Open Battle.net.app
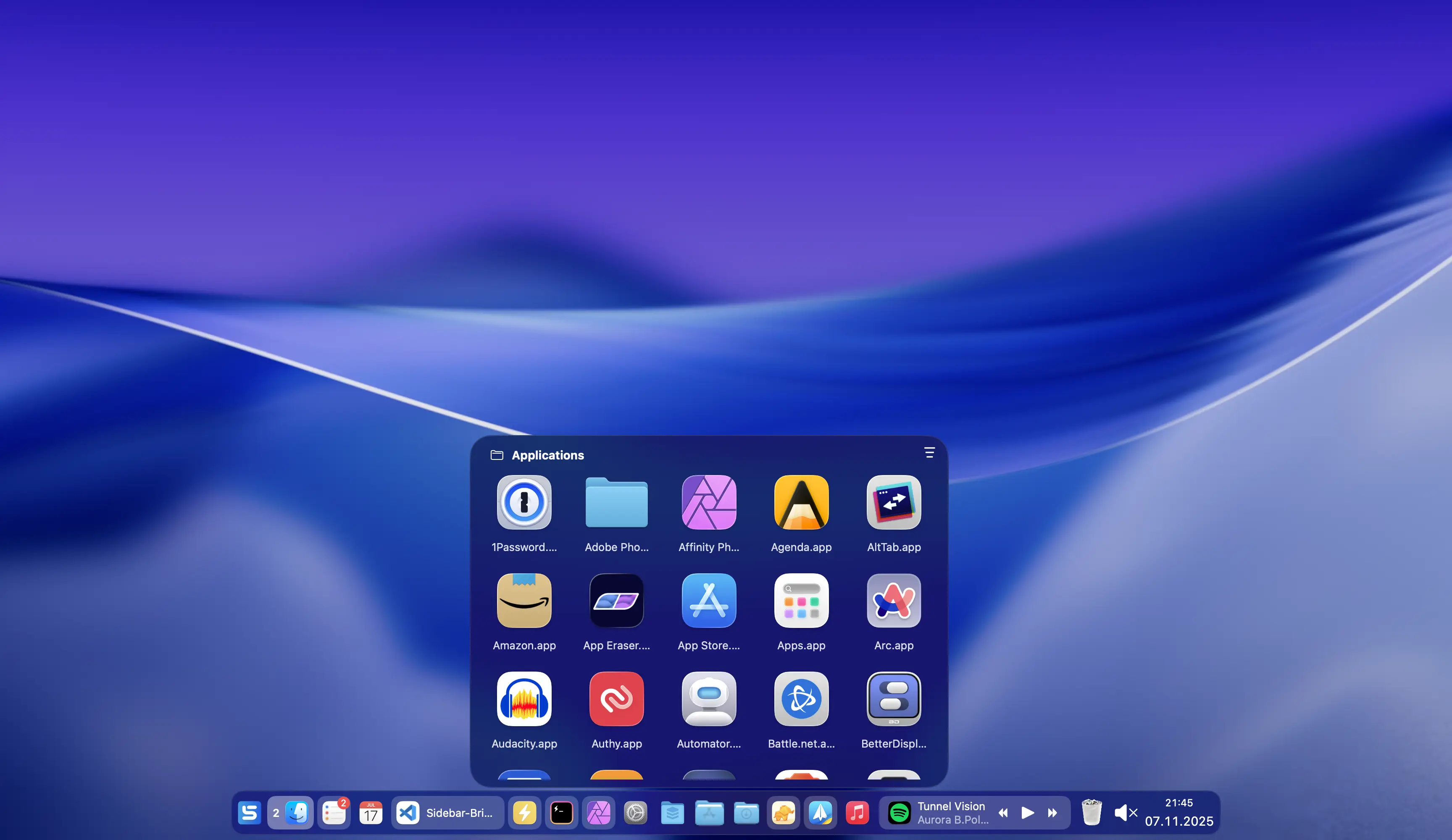Image resolution: width=1452 pixels, height=840 pixels. pos(801,699)
